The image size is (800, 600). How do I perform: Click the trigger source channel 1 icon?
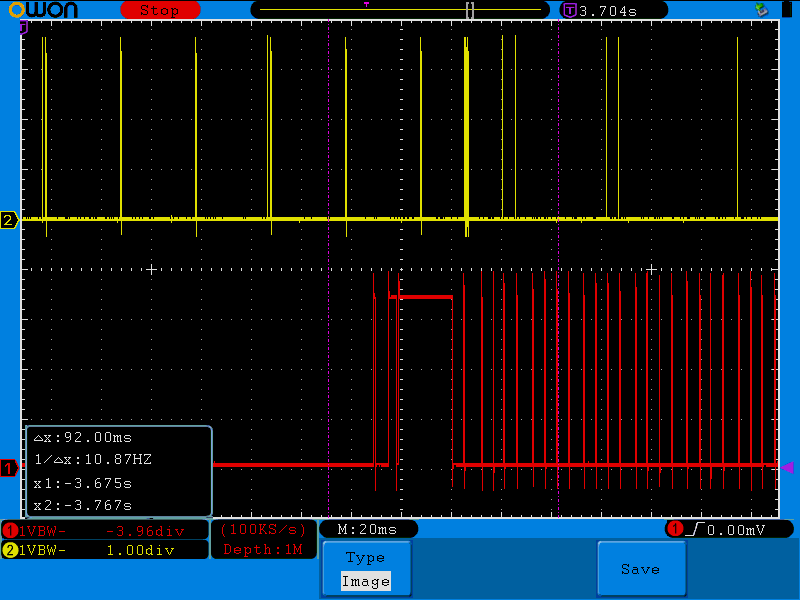point(676,529)
